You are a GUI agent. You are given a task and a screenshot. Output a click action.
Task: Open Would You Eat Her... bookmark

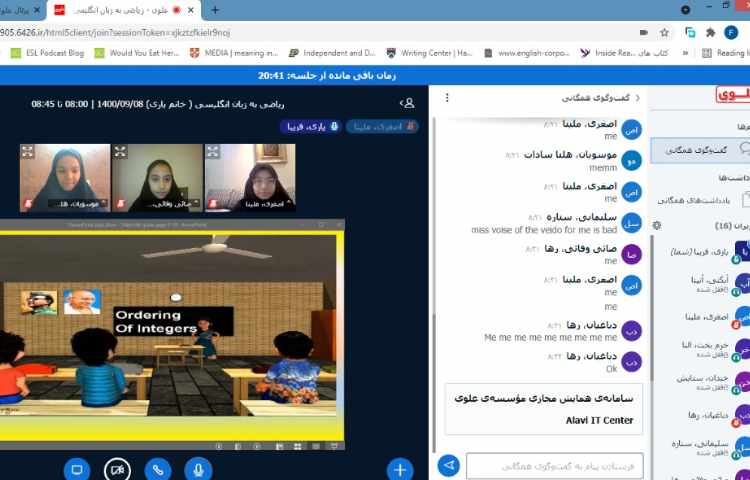point(137,53)
